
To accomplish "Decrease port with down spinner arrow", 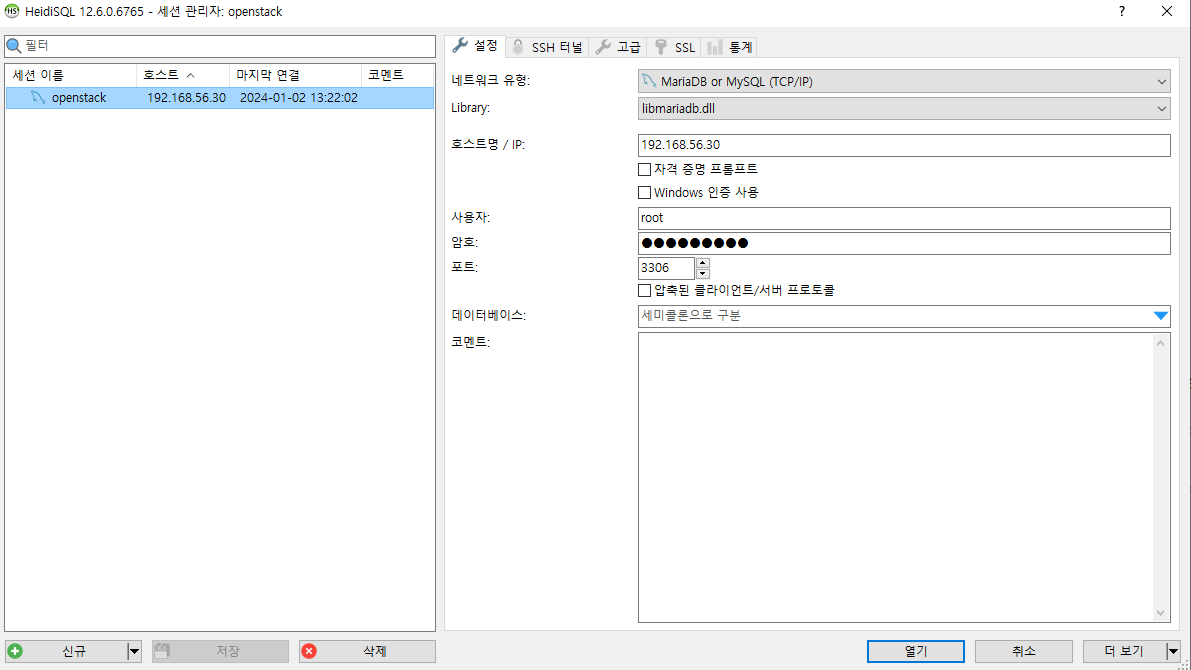I will 703,273.
